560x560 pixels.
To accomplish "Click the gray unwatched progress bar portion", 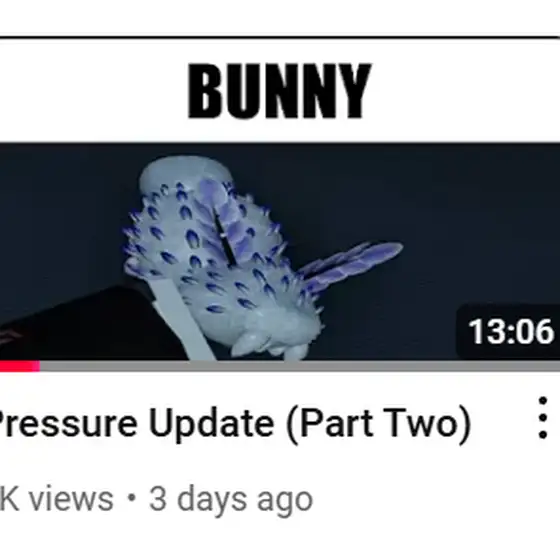I will (x=300, y=366).
